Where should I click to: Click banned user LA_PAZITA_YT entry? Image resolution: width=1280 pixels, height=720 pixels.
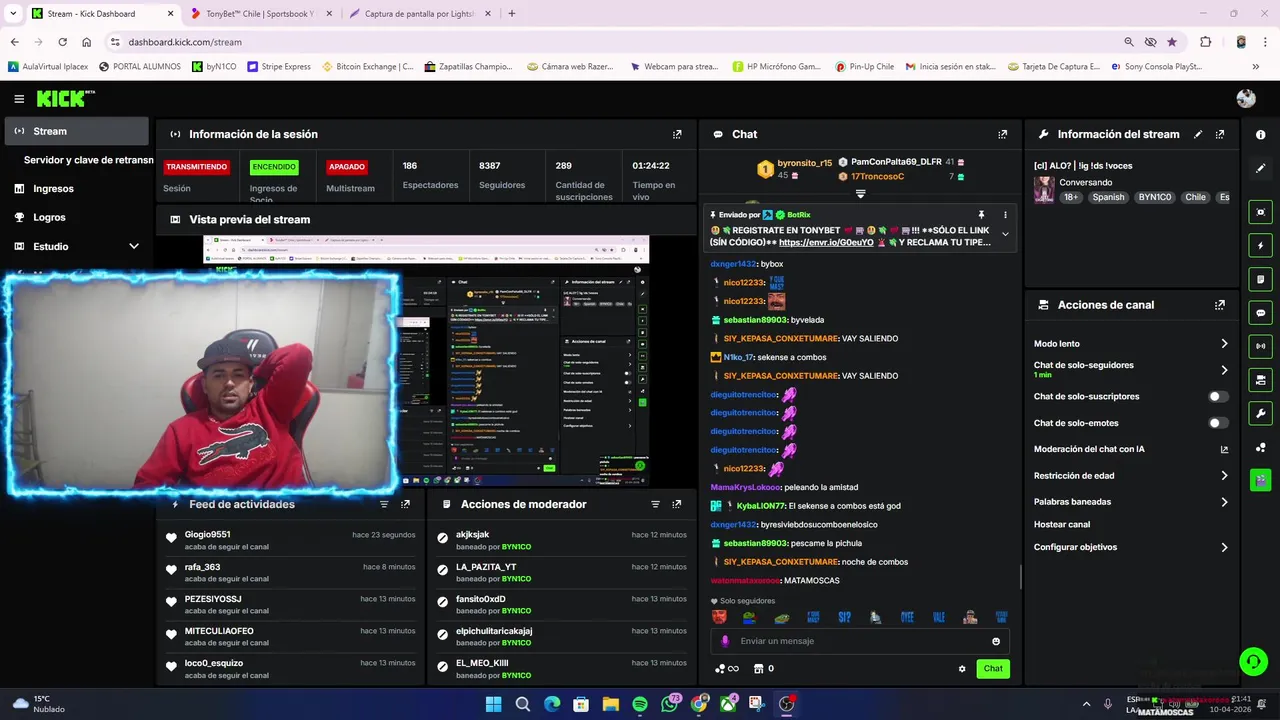(486, 567)
